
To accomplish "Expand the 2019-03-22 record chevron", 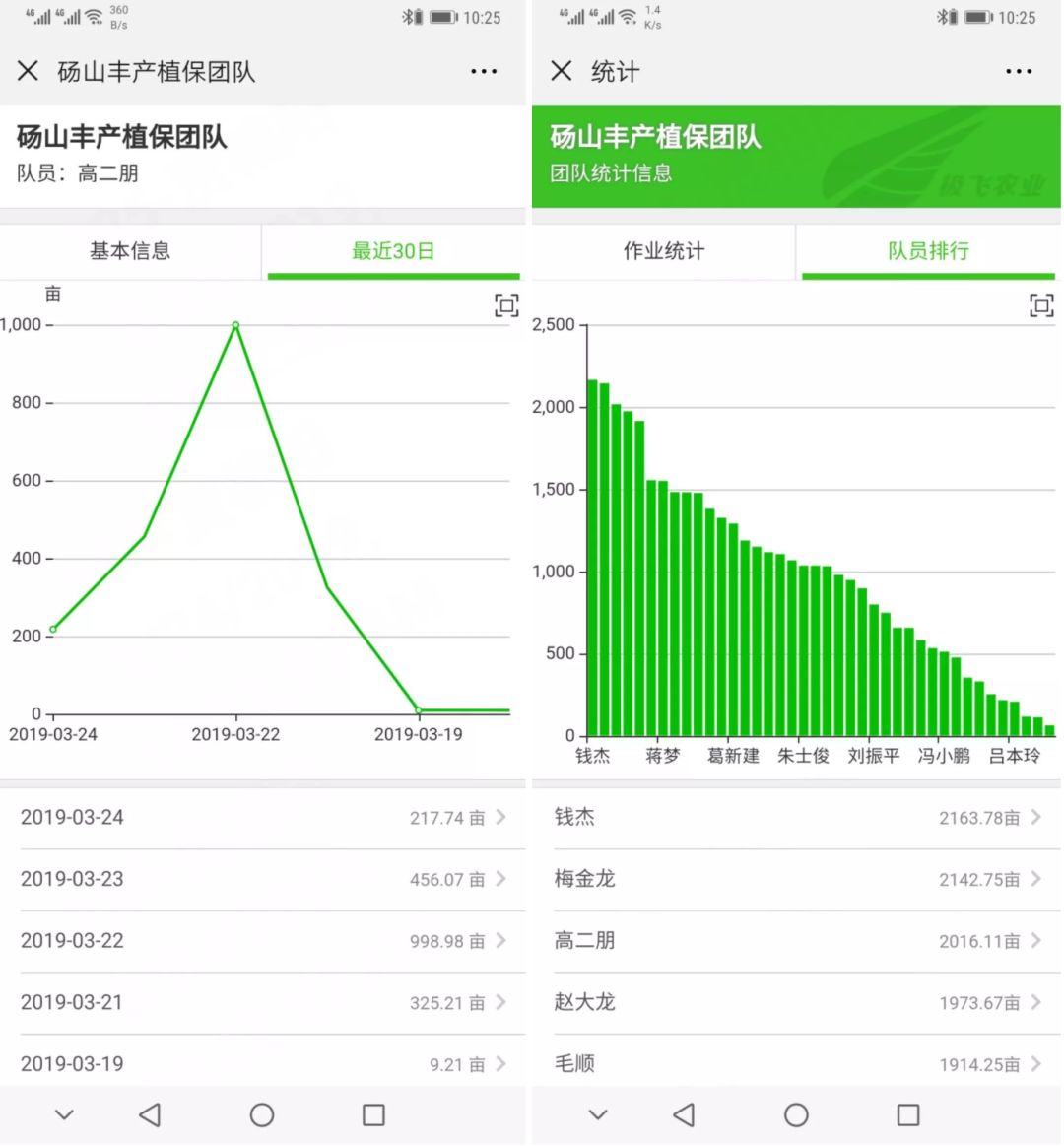I will point(501,941).
